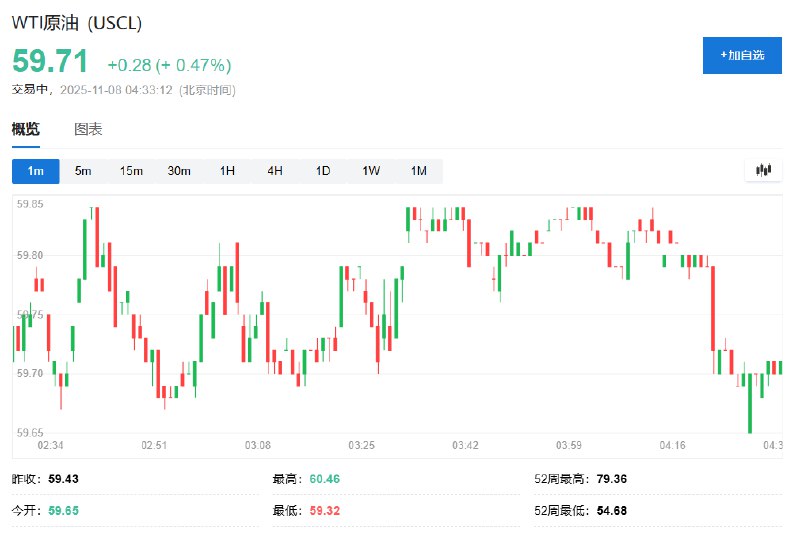Click the 昨收 value 59.43
The height and width of the screenshot is (541, 800).
[63, 479]
